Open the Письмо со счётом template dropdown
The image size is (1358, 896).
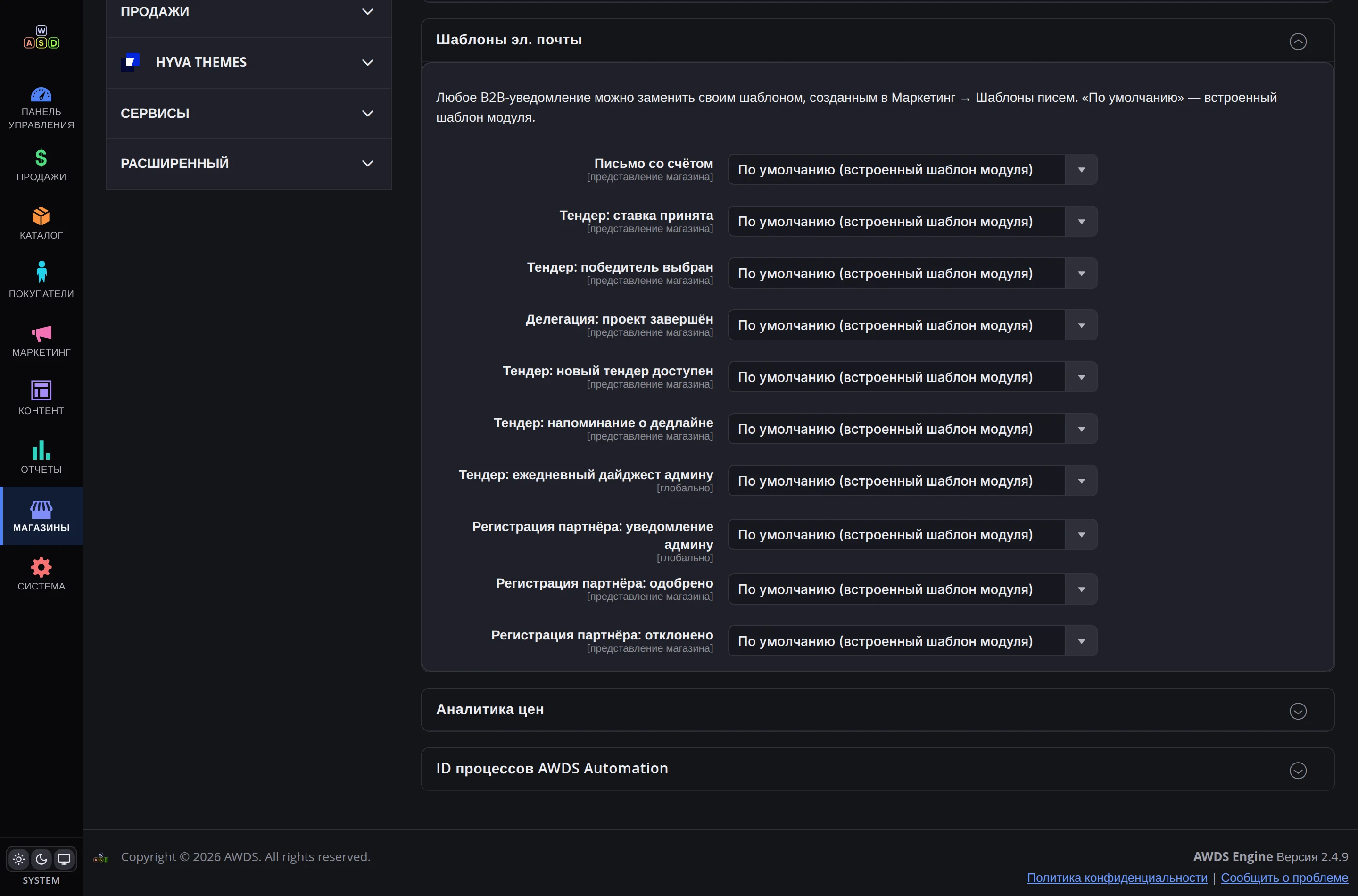(912, 170)
